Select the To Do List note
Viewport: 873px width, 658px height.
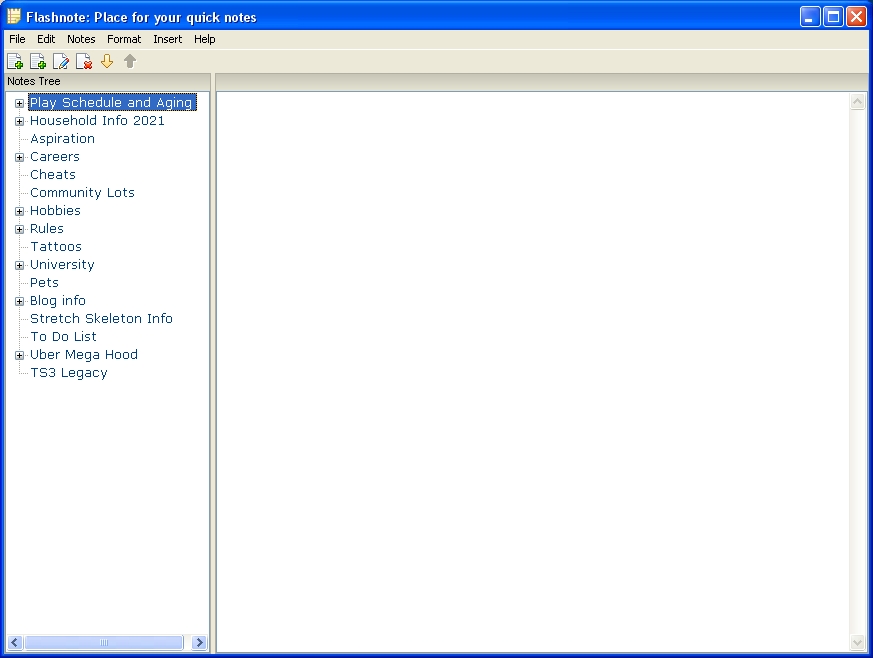click(x=63, y=337)
